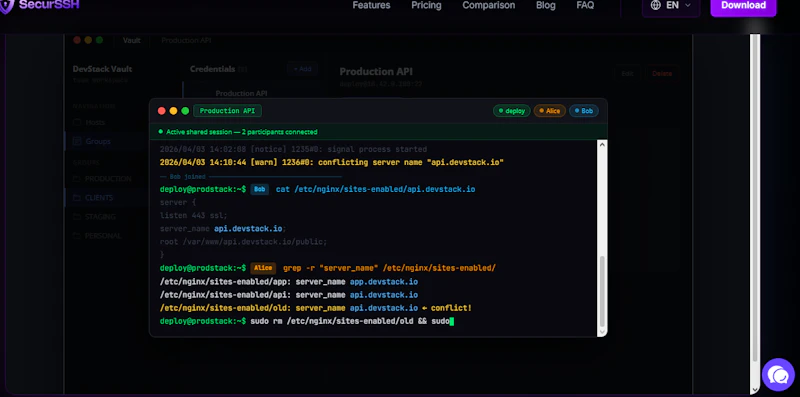Click the SecurSSH shield logo
This screenshot has height=397, width=800.
pyautogui.click(x=6, y=6)
